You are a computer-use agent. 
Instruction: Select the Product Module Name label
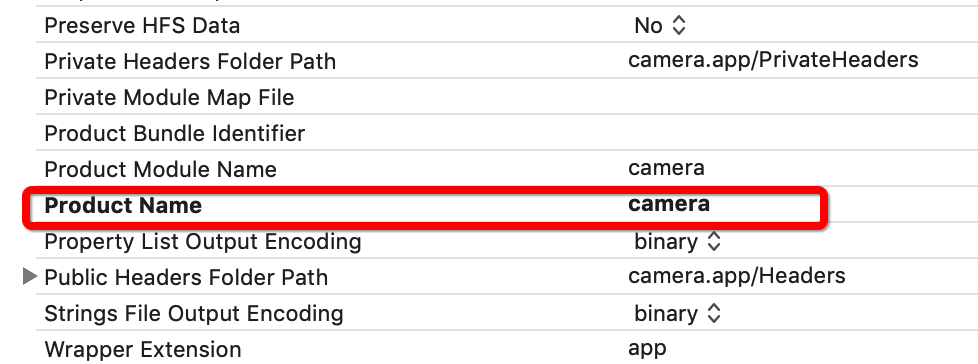click(x=160, y=169)
